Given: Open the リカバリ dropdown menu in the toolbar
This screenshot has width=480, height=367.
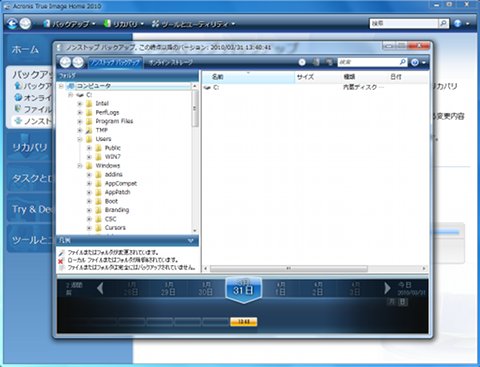Looking at the screenshot, I should click(x=124, y=24).
